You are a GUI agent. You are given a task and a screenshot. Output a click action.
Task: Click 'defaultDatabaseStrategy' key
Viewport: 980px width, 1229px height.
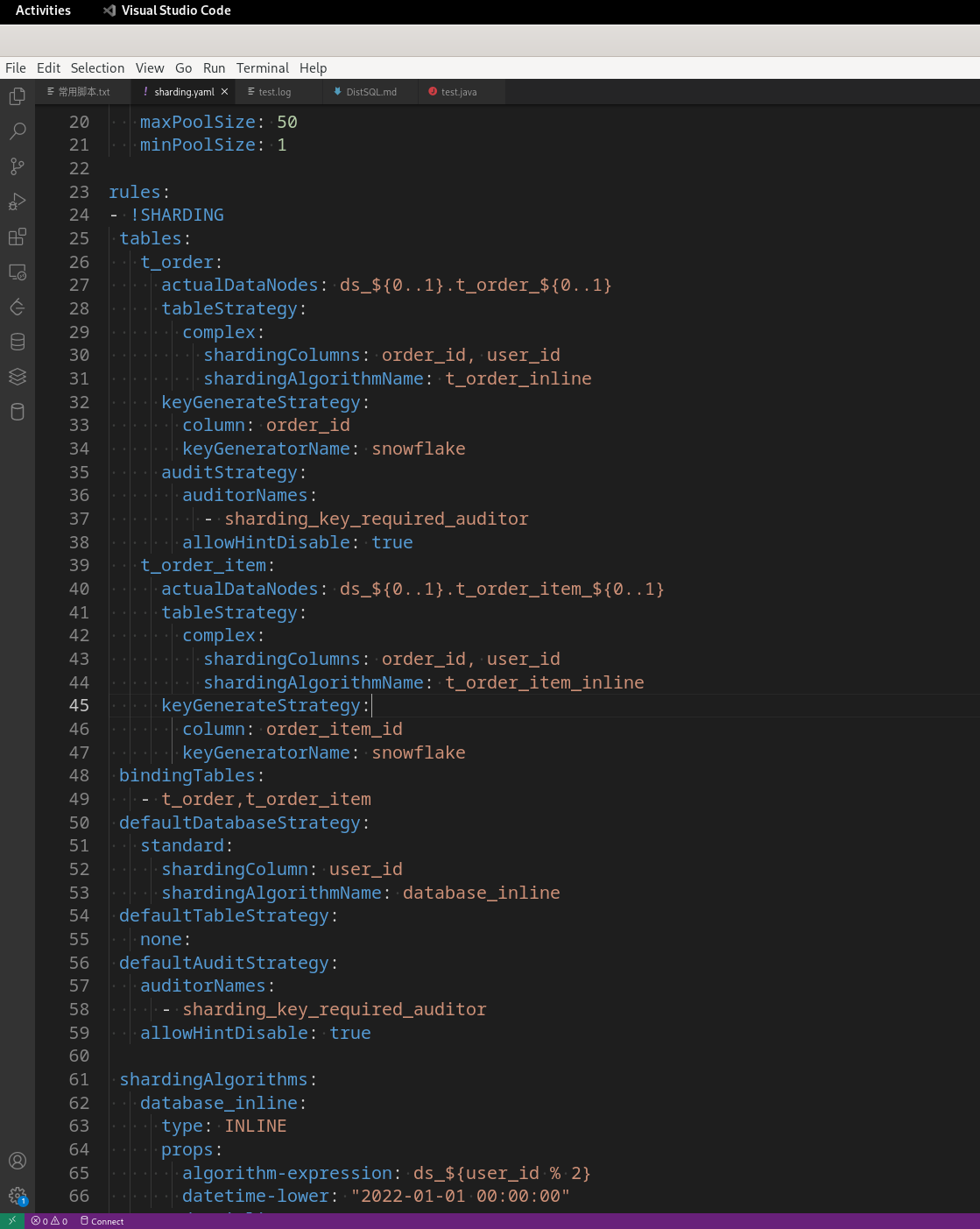tap(240, 823)
